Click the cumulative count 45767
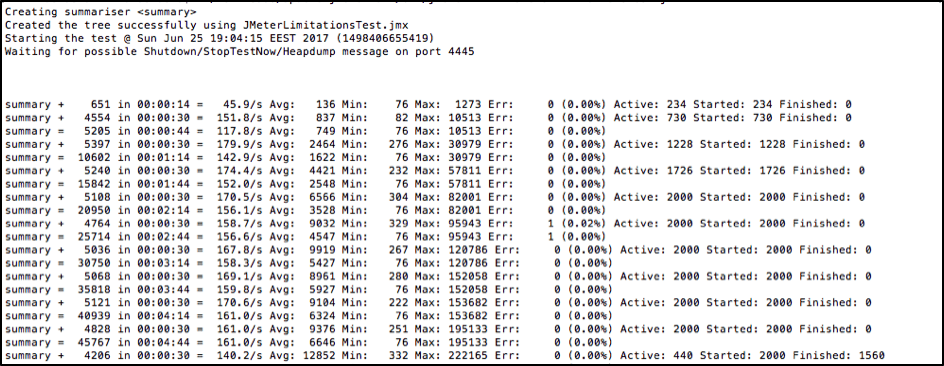Image resolution: width=944 pixels, height=366 pixels. pyautogui.click(x=94, y=343)
